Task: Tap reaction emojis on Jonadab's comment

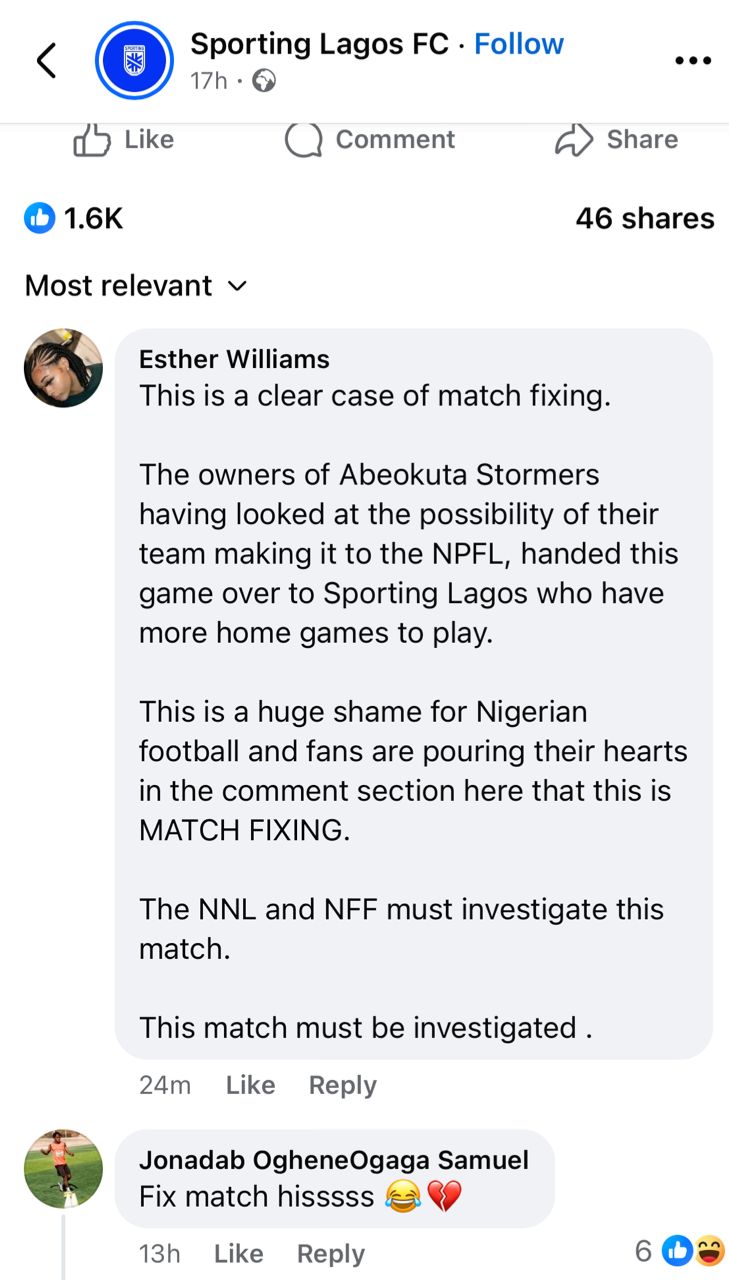Action: (x=692, y=1250)
